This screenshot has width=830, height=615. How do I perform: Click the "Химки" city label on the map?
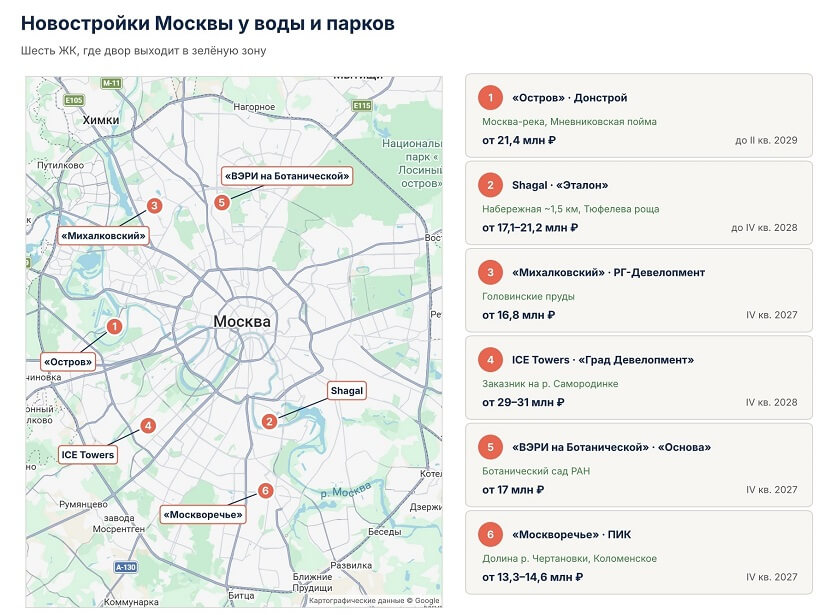[x=101, y=120]
